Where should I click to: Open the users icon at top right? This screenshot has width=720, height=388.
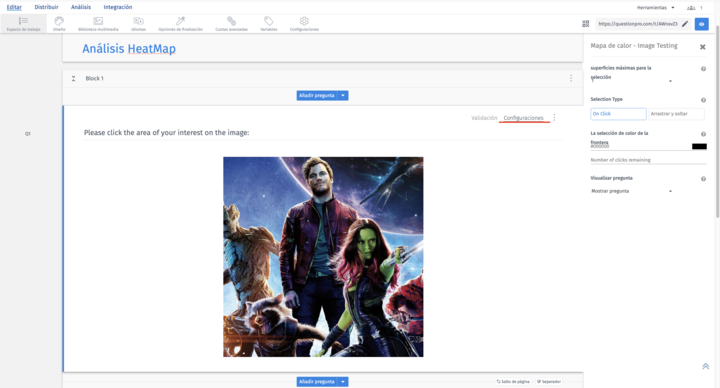[691, 8]
